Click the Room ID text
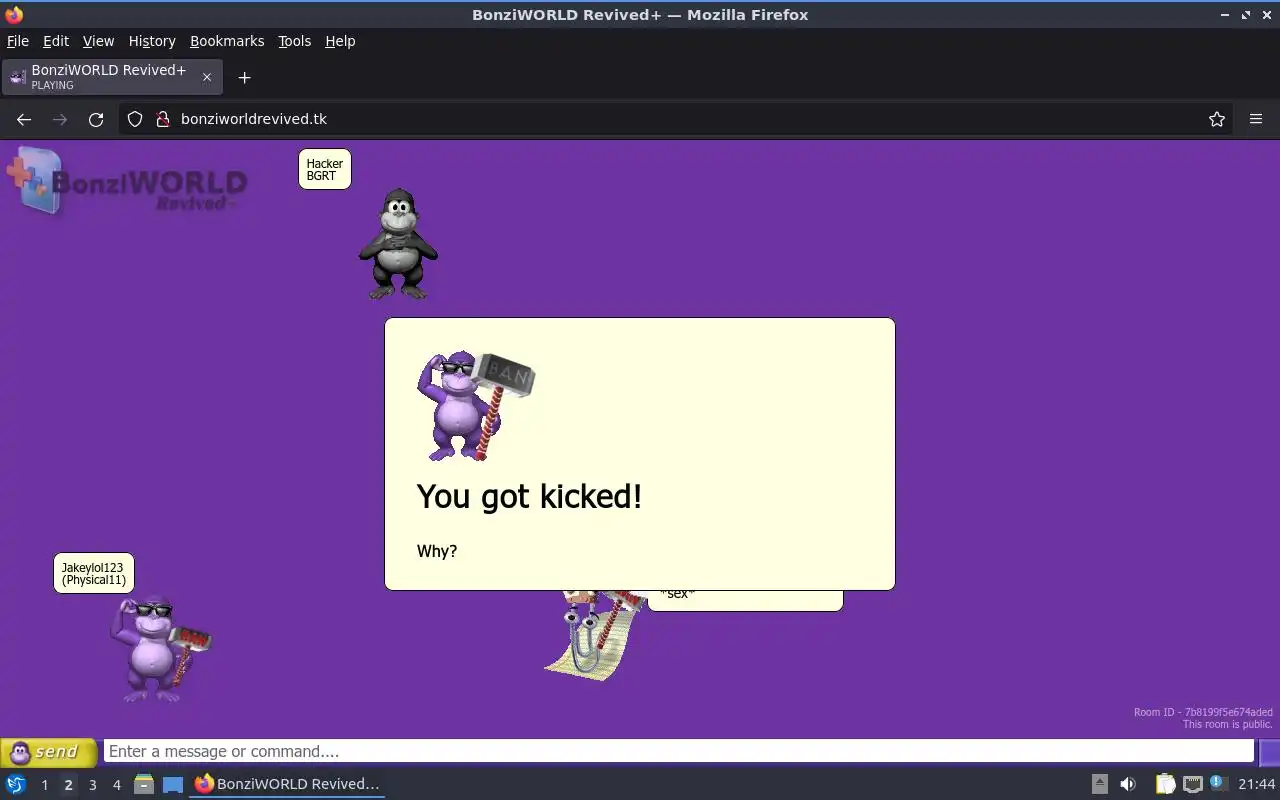The image size is (1280, 800). (x=1203, y=713)
